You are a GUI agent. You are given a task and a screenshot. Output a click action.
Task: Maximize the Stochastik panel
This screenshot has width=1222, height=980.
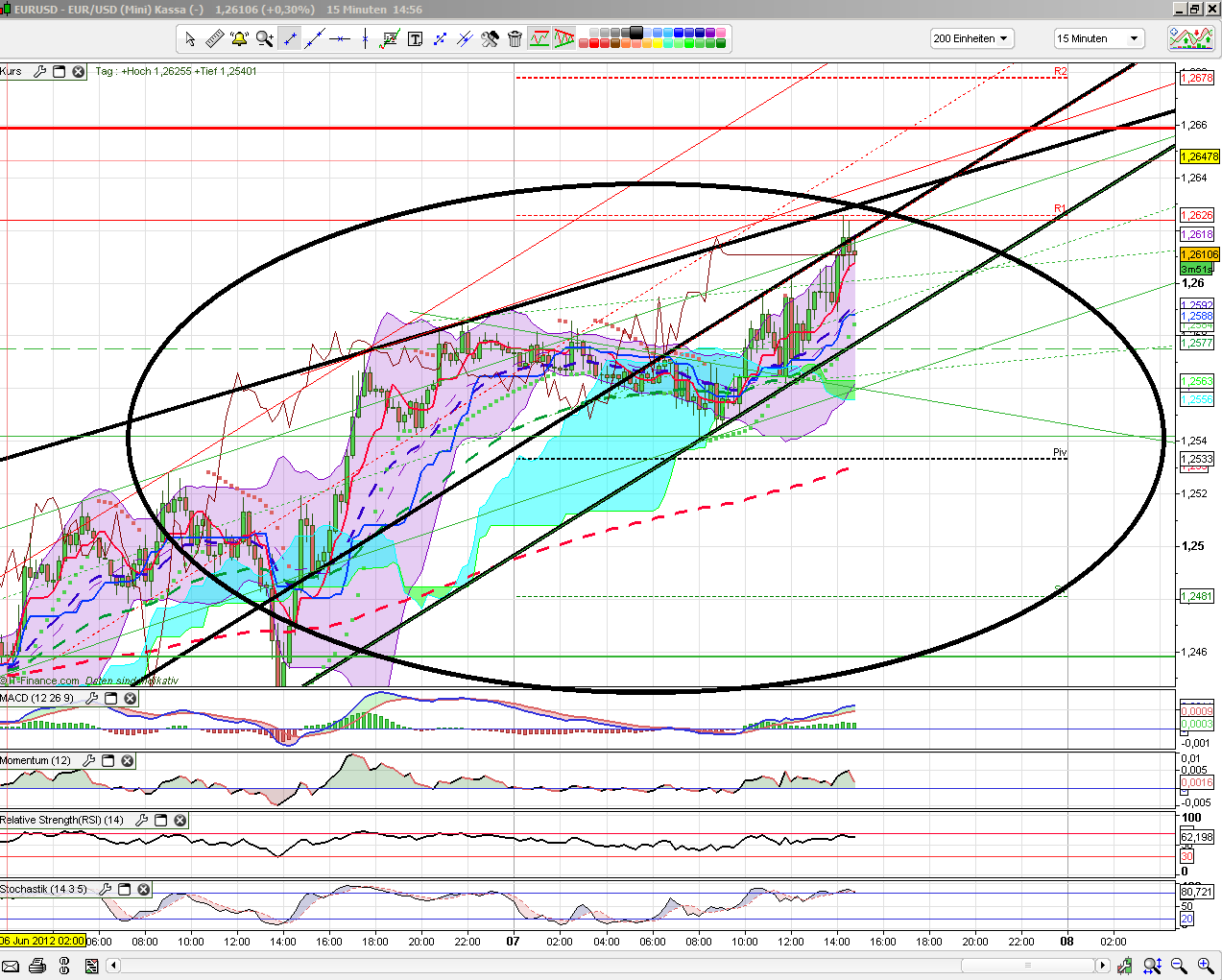[125, 889]
